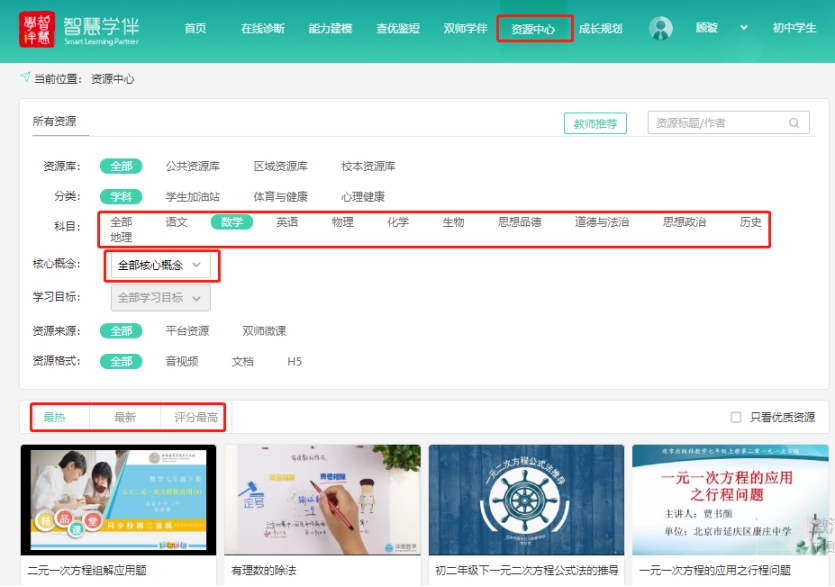Expand the user account chevron menu
The height and width of the screenshot is (587, 835).
click(744, 28)
